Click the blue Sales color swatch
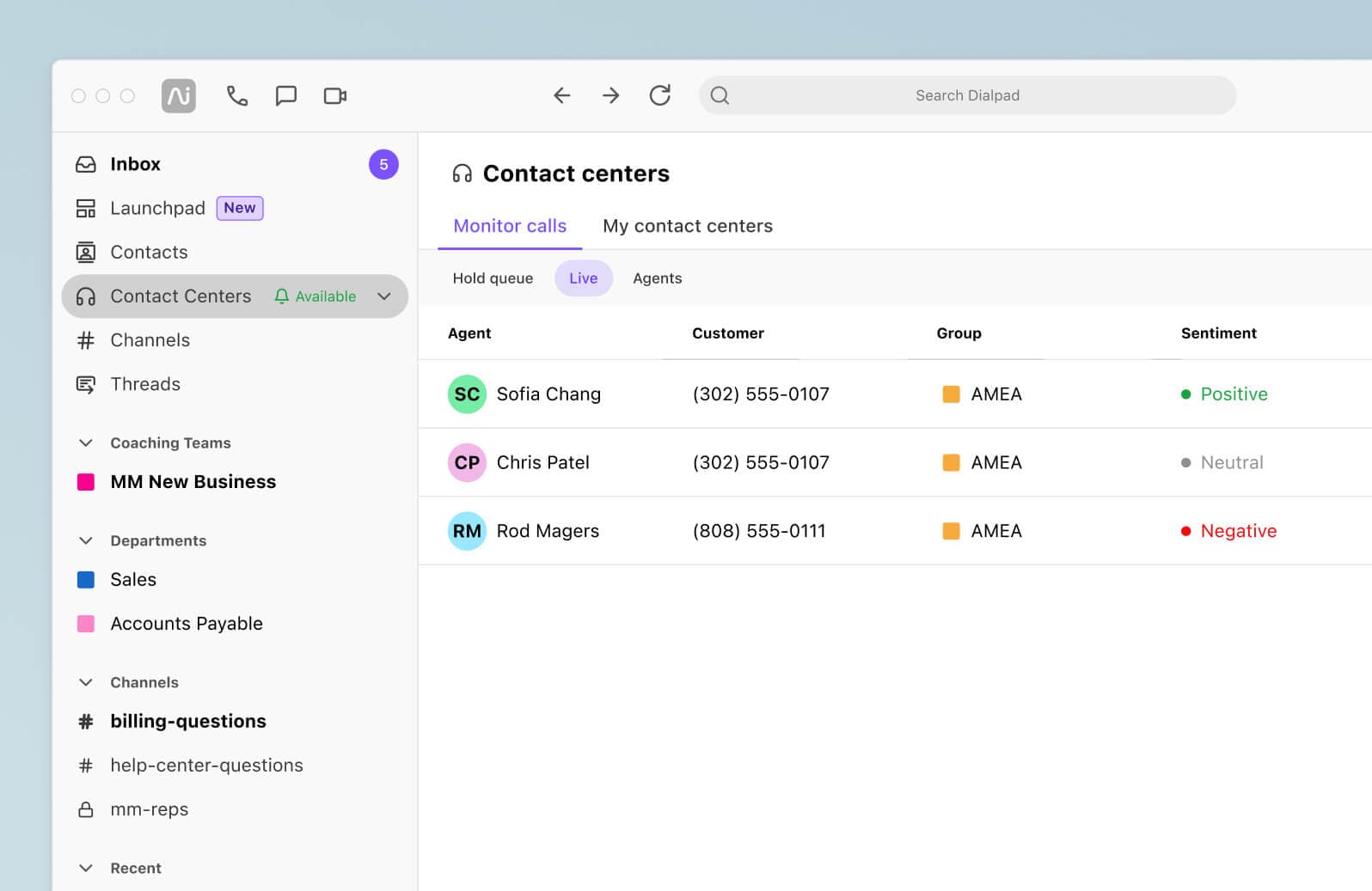 click(x=86, y=580)
